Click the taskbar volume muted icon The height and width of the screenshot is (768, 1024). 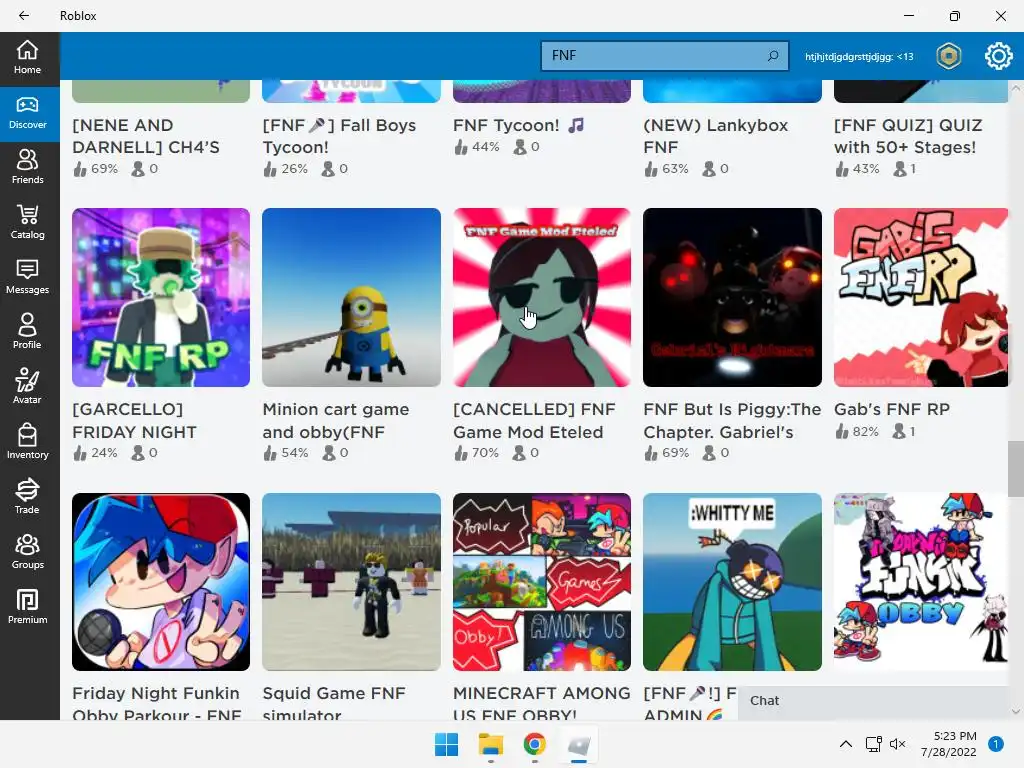pyautogui.click(x=898, y=744)
